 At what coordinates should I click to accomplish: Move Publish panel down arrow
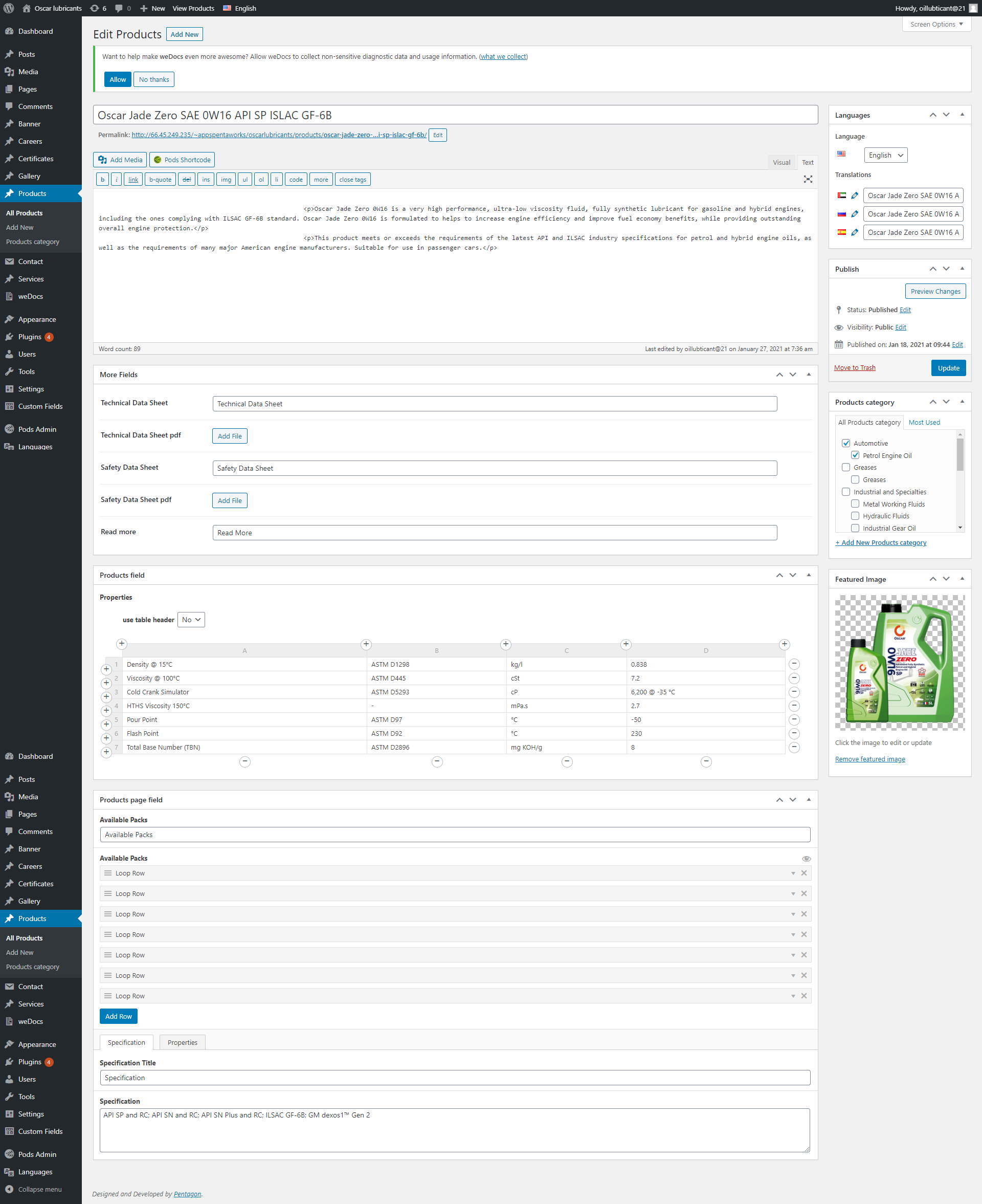point(946,269)
